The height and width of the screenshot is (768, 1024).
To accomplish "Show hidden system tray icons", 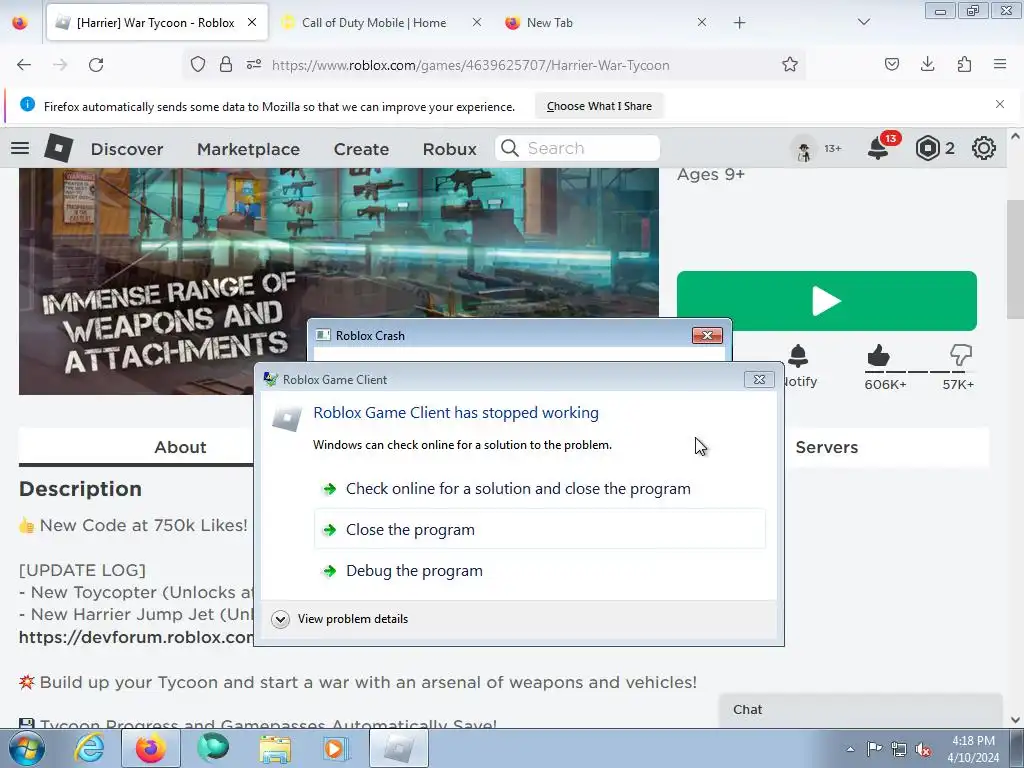I will coord(850,749).
